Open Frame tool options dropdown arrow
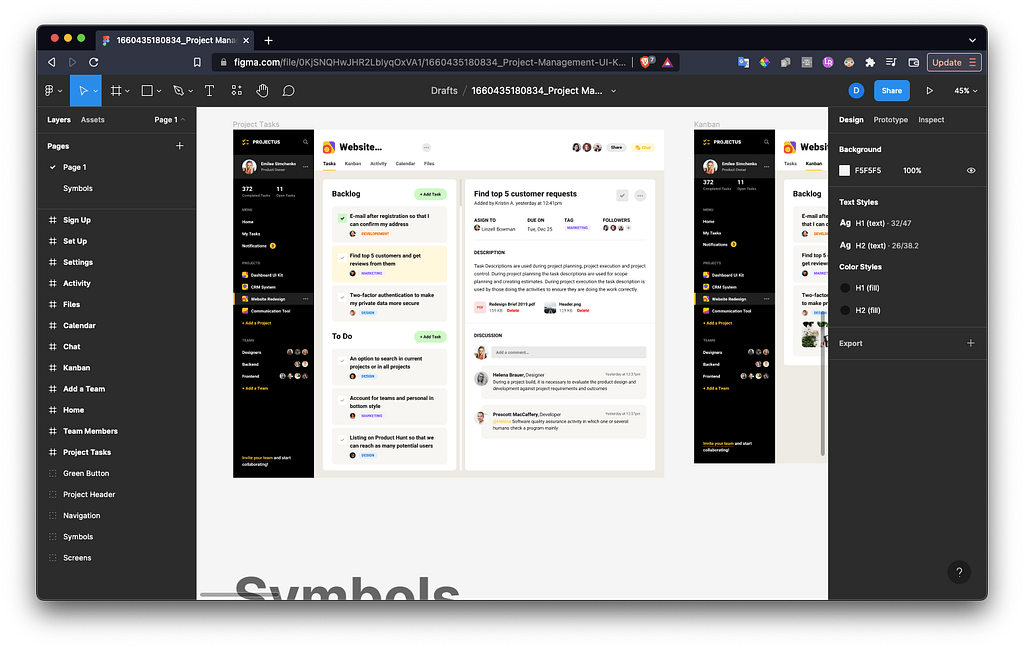 127,91
